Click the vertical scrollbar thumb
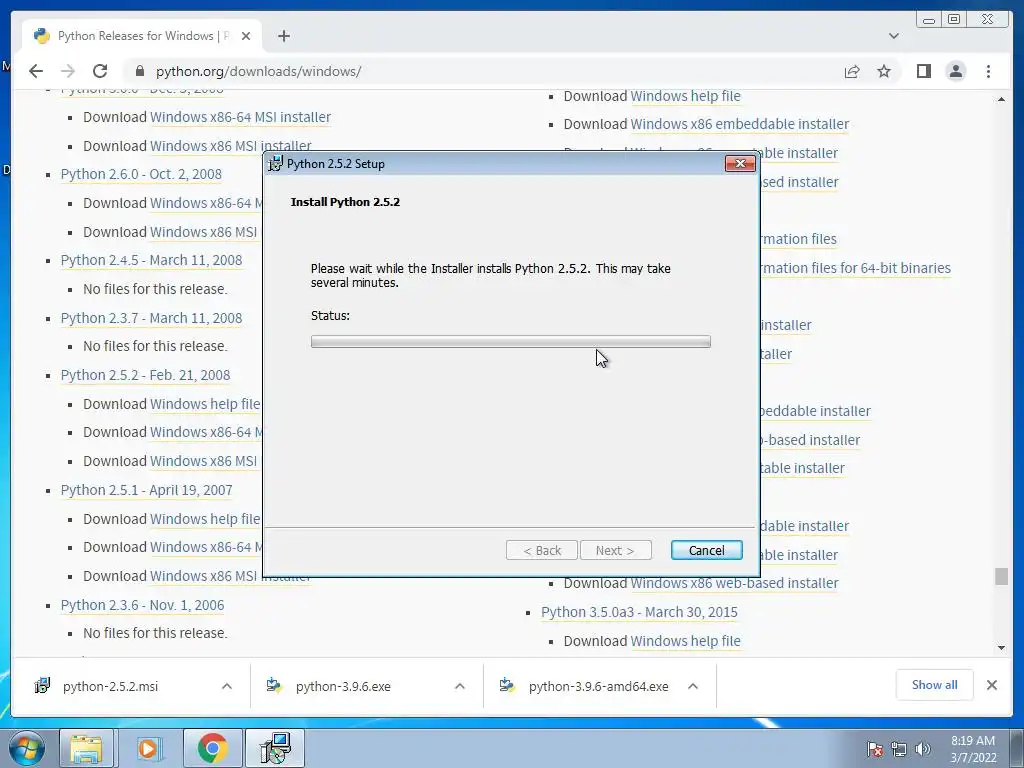 point(1001,577)
